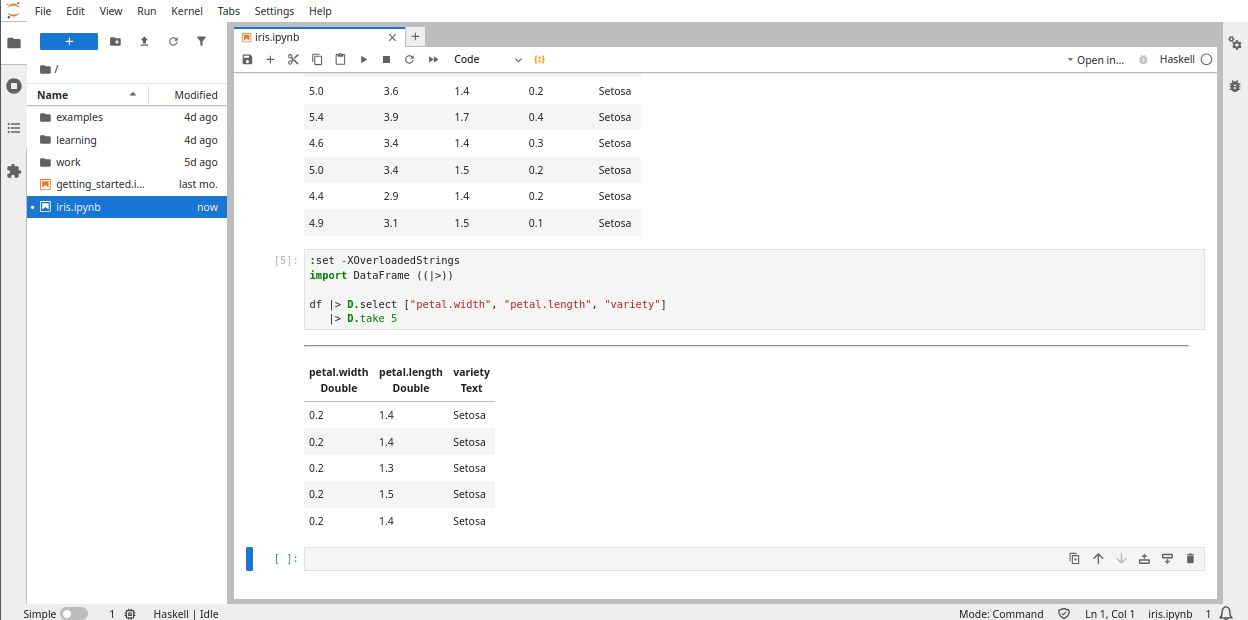Viewport: 1248px width, 620px height.
Task: Open the Tabs menu
Action: point(229,11)
